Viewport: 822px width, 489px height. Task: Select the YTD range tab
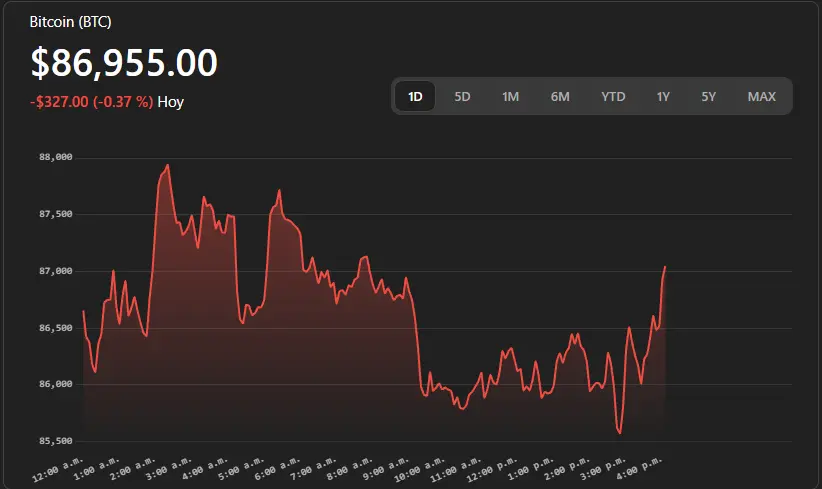(613, 97)
